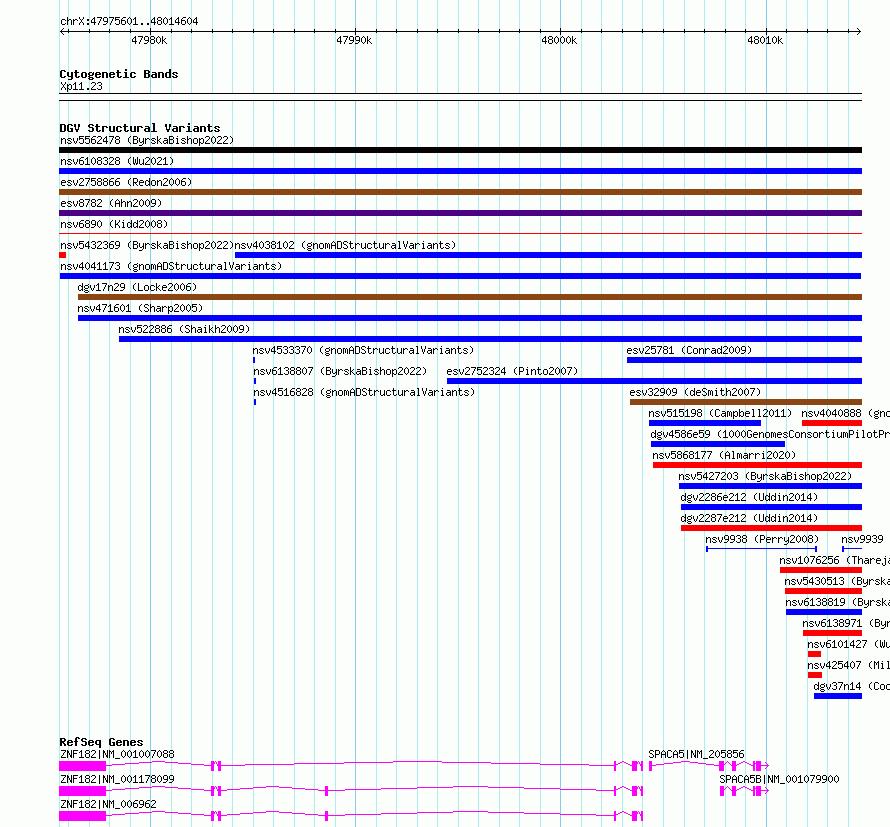
Task: Open the nsv471601 (Sharp2005) variant
Action: pyautogui.click(x=140, y=308)
